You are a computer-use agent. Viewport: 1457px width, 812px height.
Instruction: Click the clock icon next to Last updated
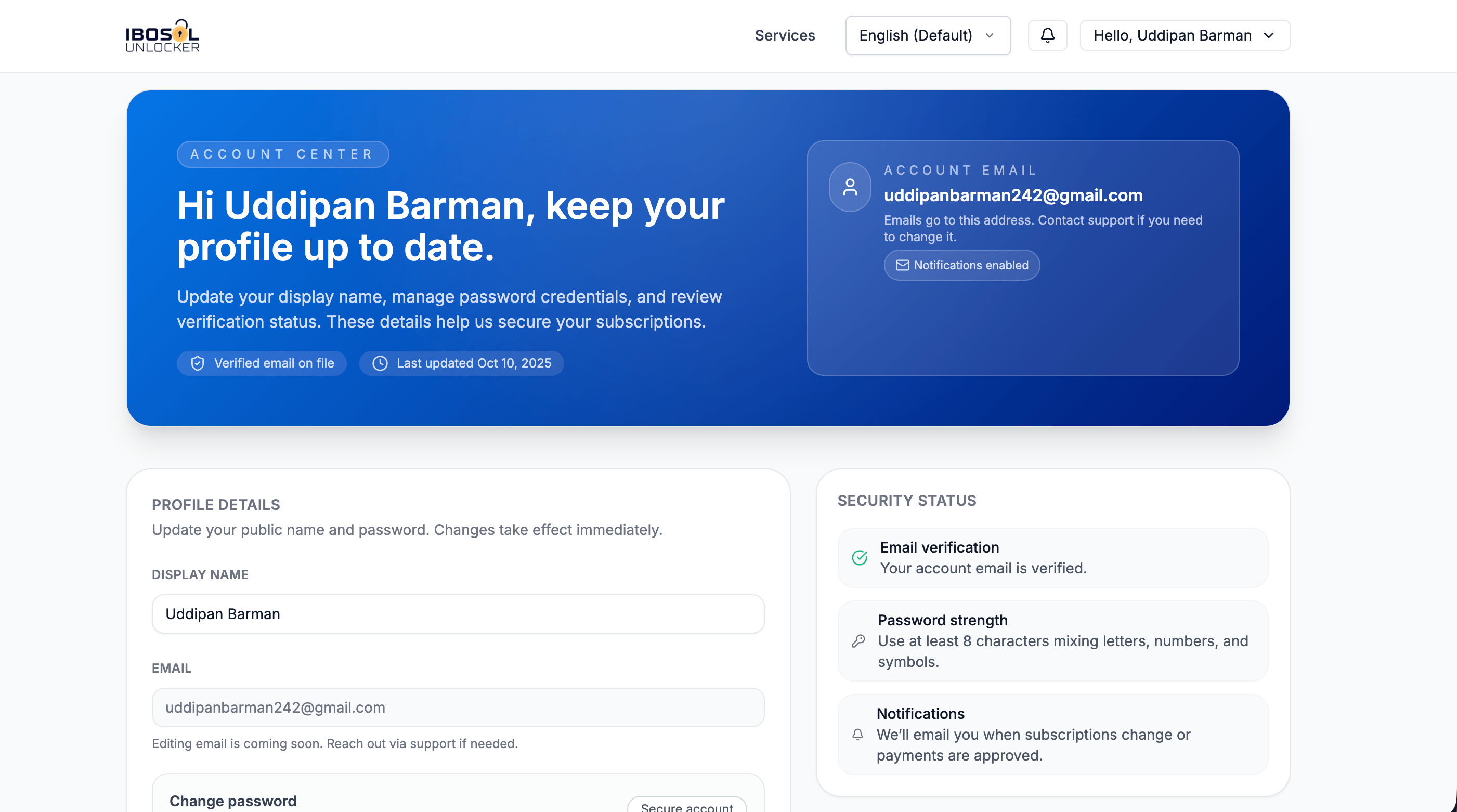pyautogui.click(x=380, y=363)
